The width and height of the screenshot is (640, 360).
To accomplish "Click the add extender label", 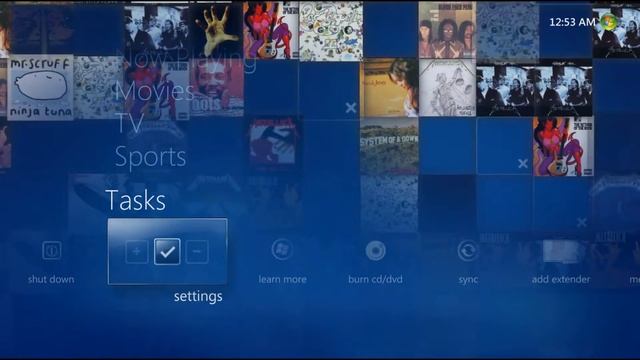I will pos(561,280).
